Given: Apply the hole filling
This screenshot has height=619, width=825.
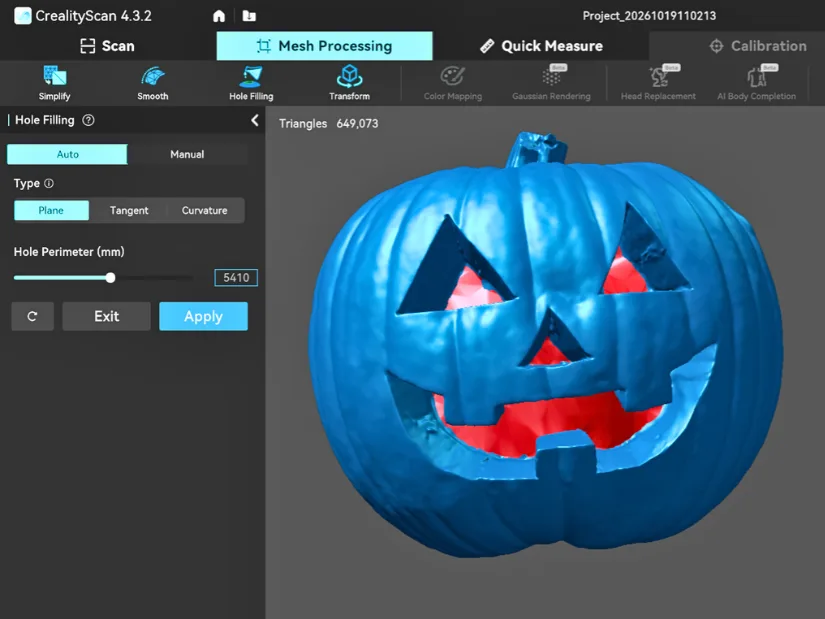Looking at the screenshot, I should point(203,316).
